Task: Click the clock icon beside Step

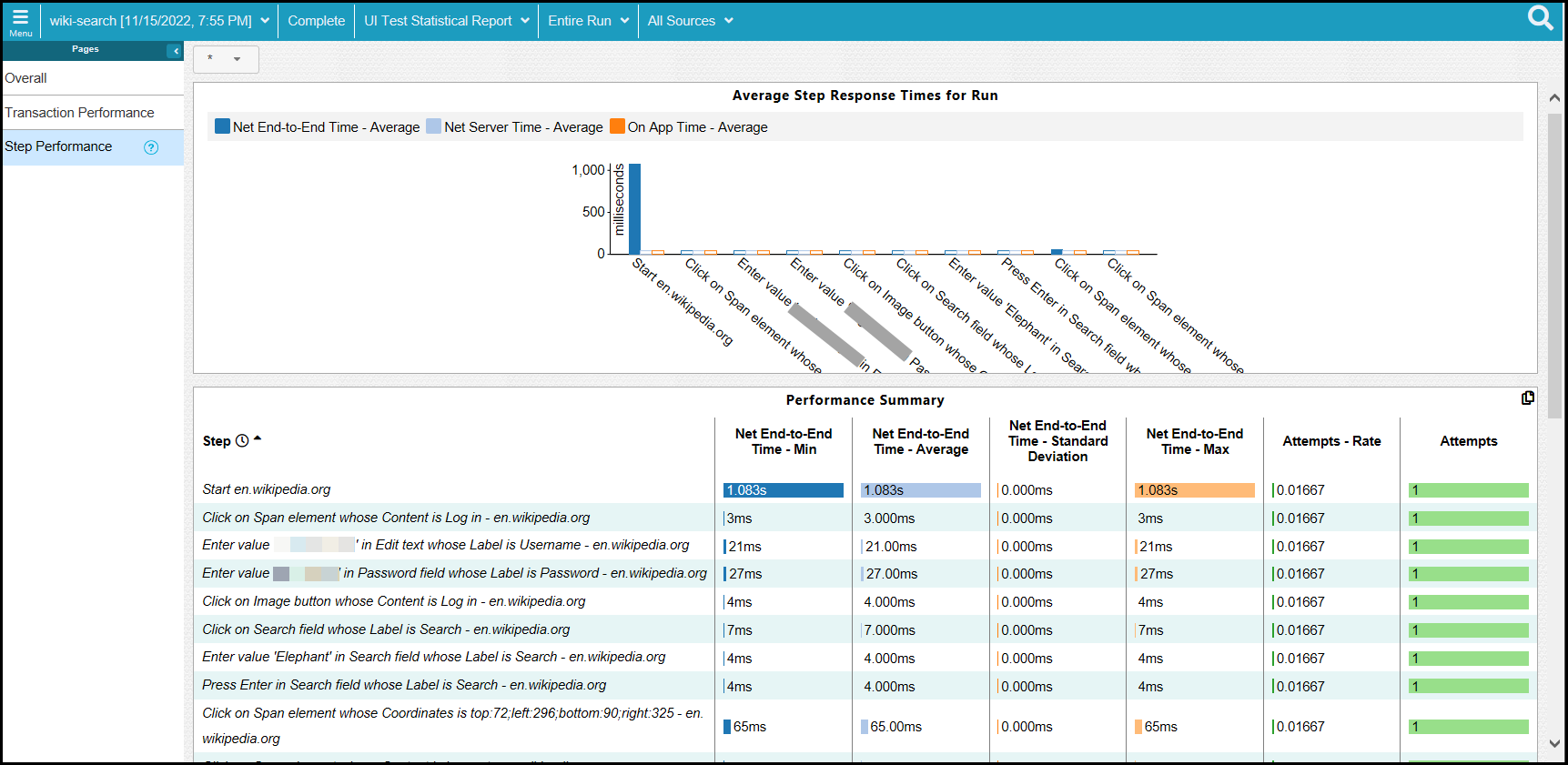Action: point(242,441)
